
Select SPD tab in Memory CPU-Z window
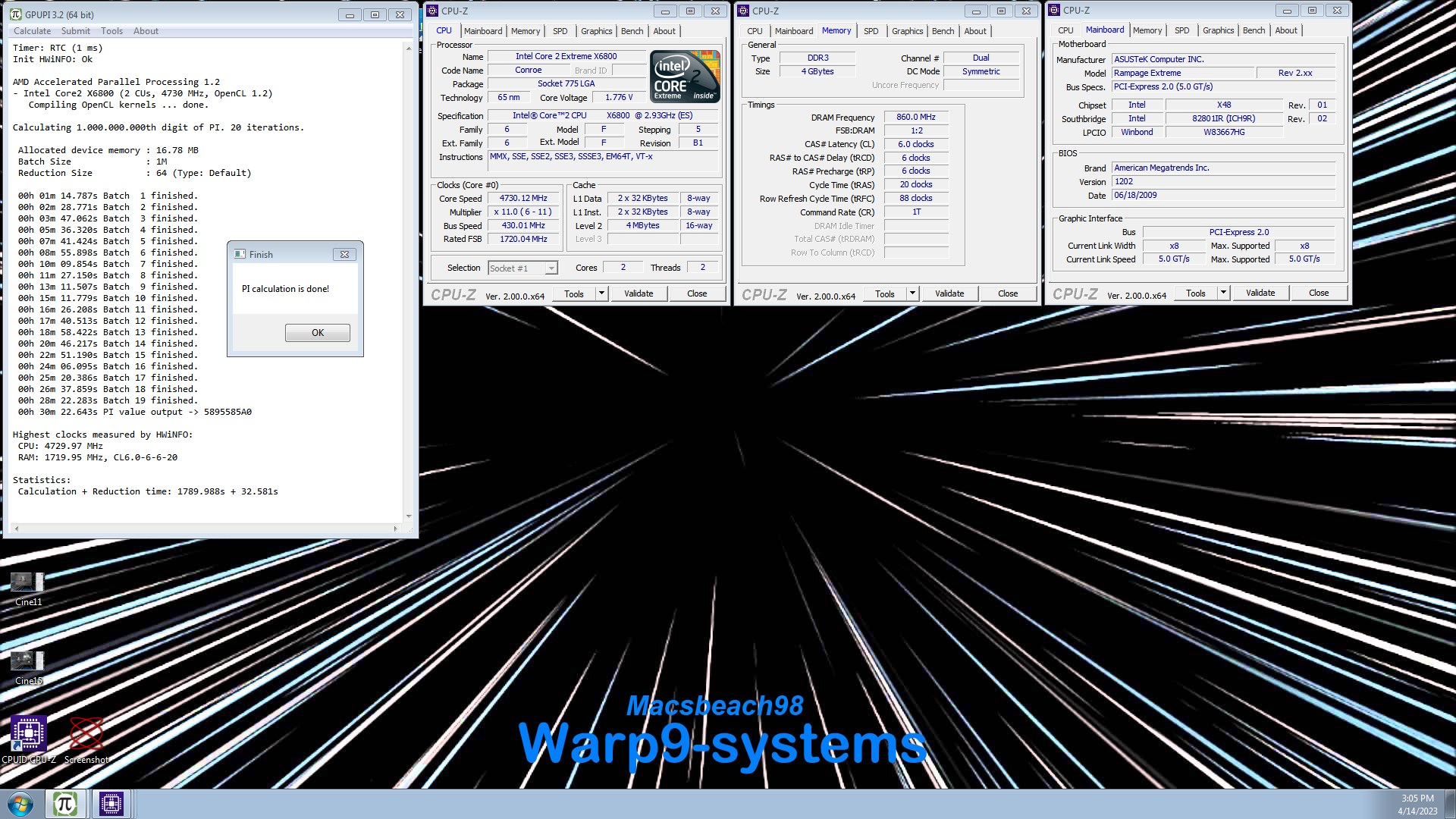pyautogui.click(x=871, y=31)
